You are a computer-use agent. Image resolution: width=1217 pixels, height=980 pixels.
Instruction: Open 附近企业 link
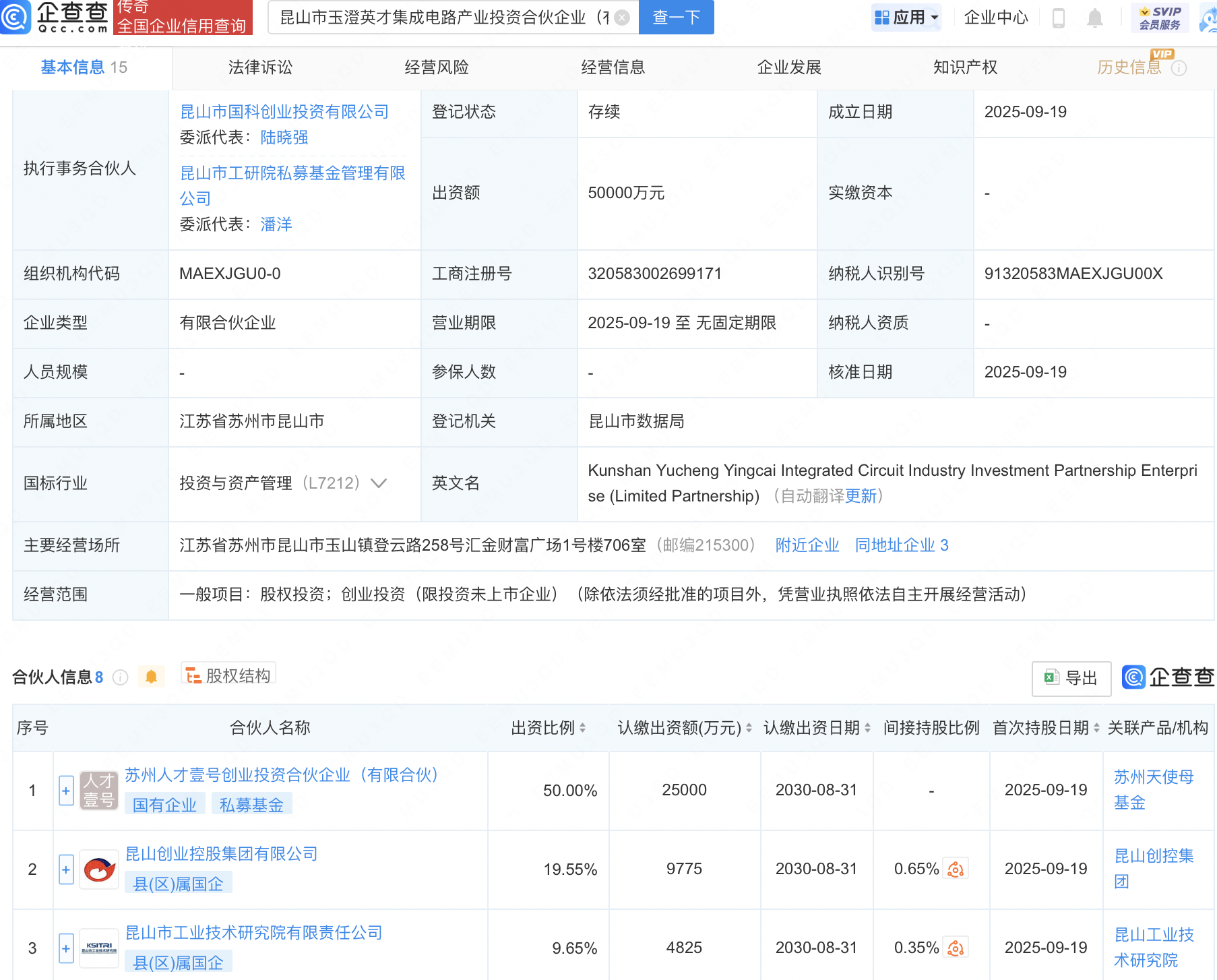pos(807,545)
